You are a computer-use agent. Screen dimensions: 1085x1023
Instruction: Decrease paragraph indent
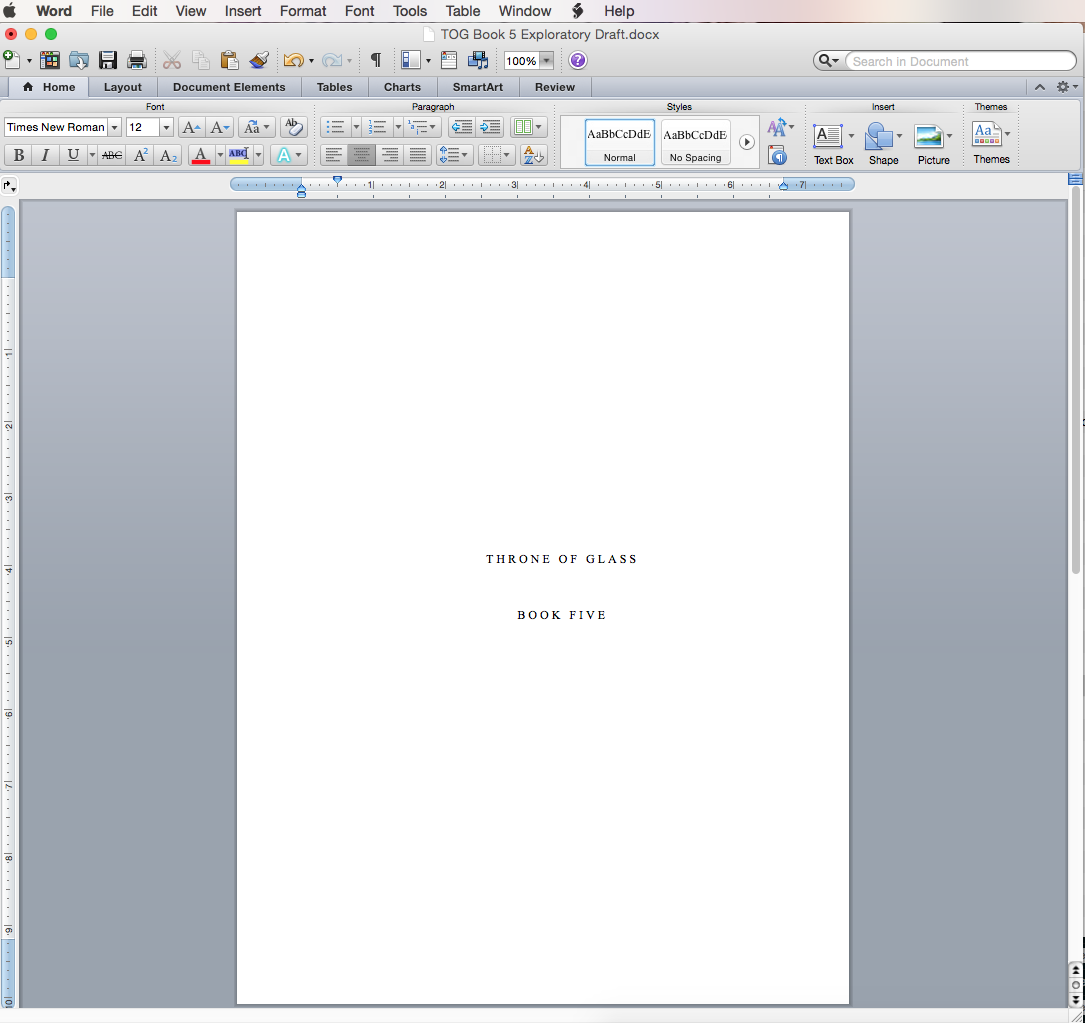pos(462,127)
